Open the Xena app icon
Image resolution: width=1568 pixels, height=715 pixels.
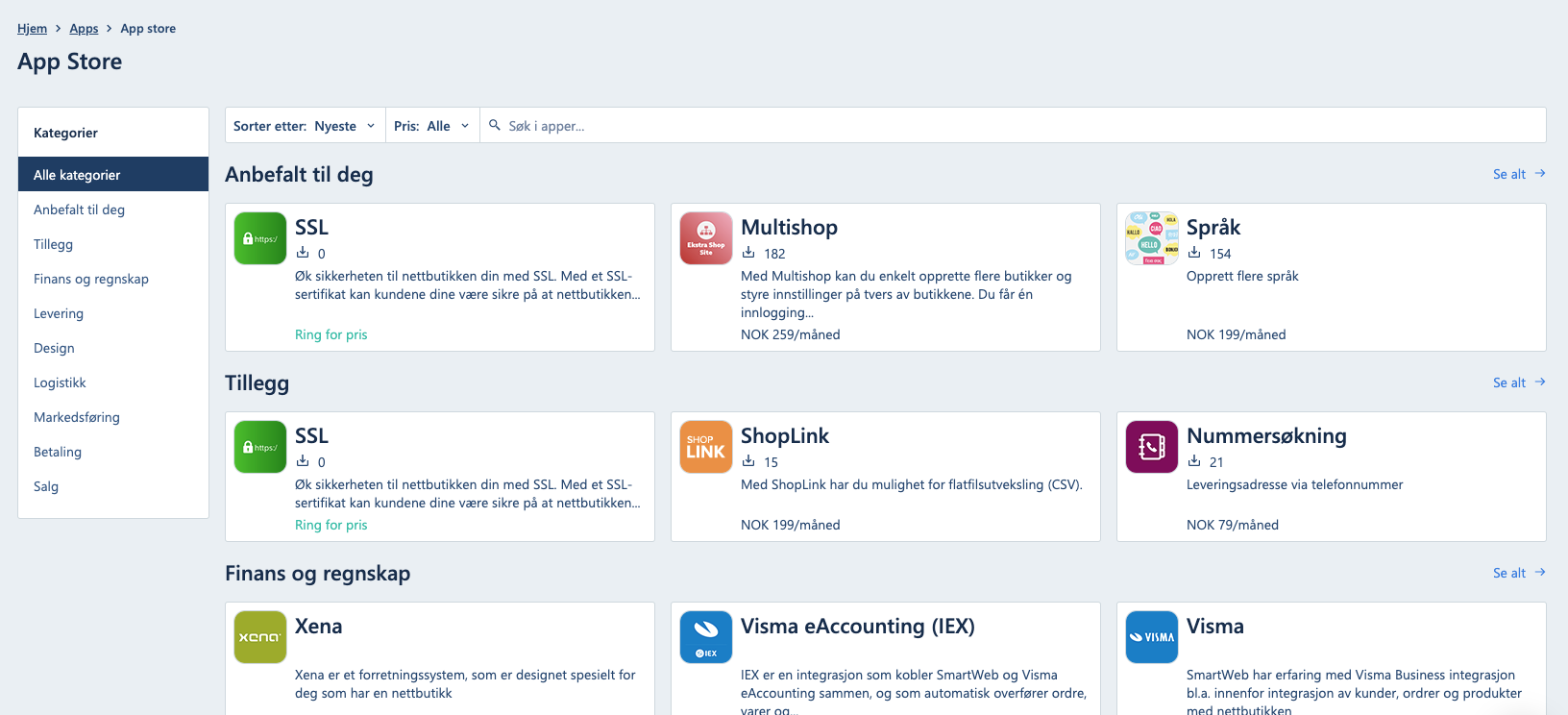(x=260, y=637)
